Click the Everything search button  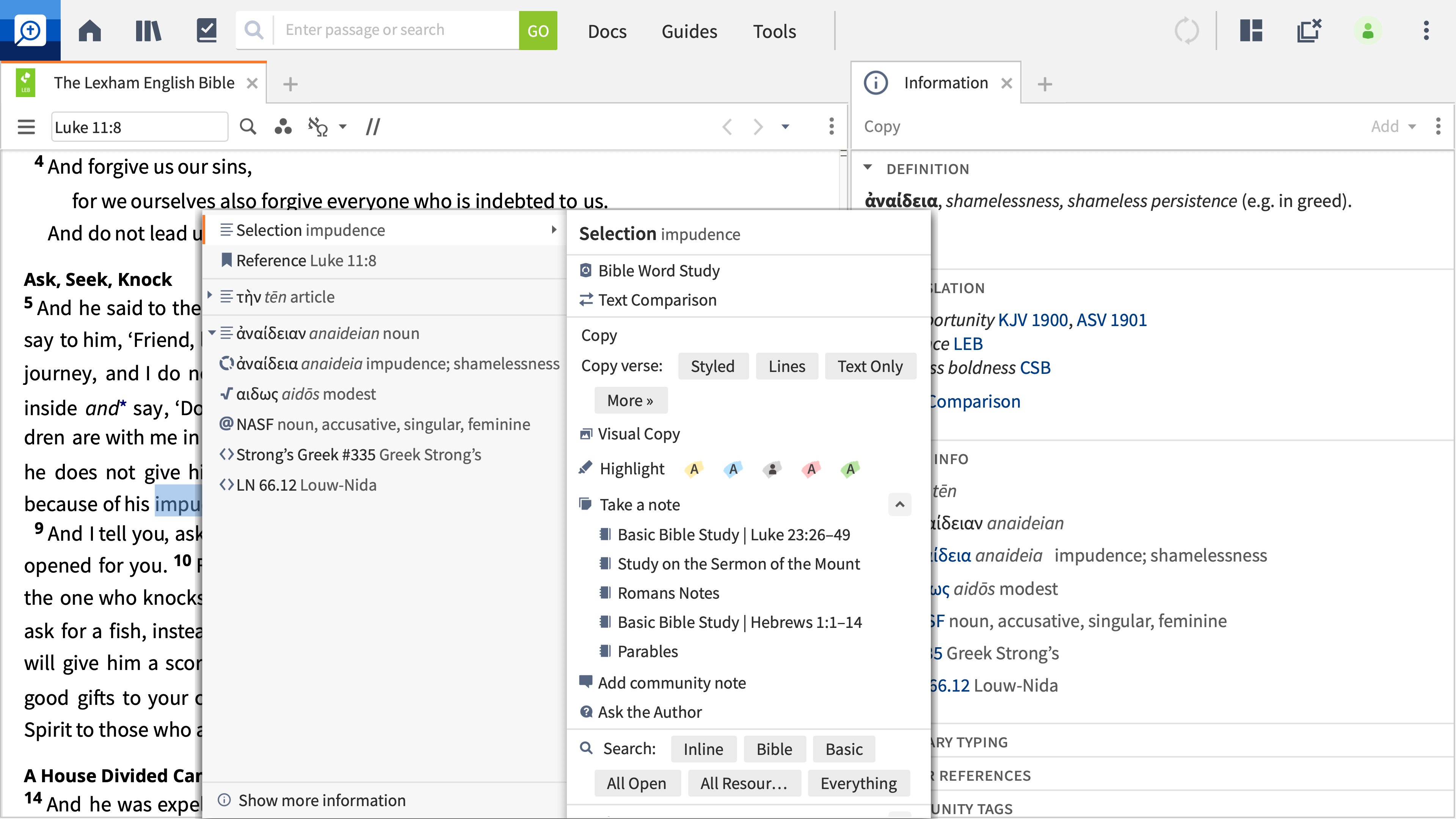coord(858,783)
